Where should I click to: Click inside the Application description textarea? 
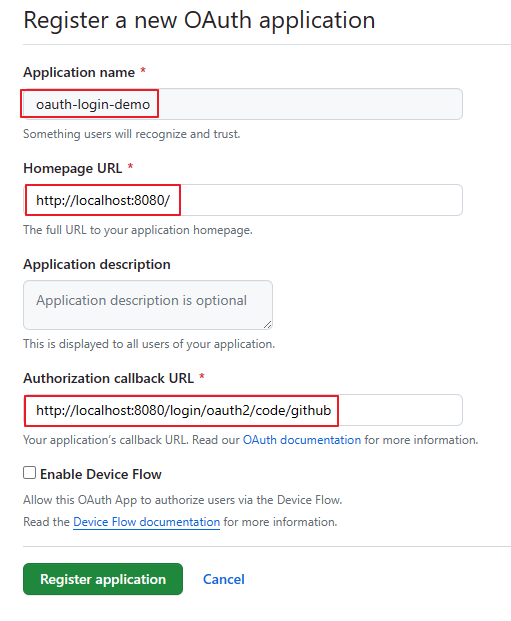click(148, 305)
